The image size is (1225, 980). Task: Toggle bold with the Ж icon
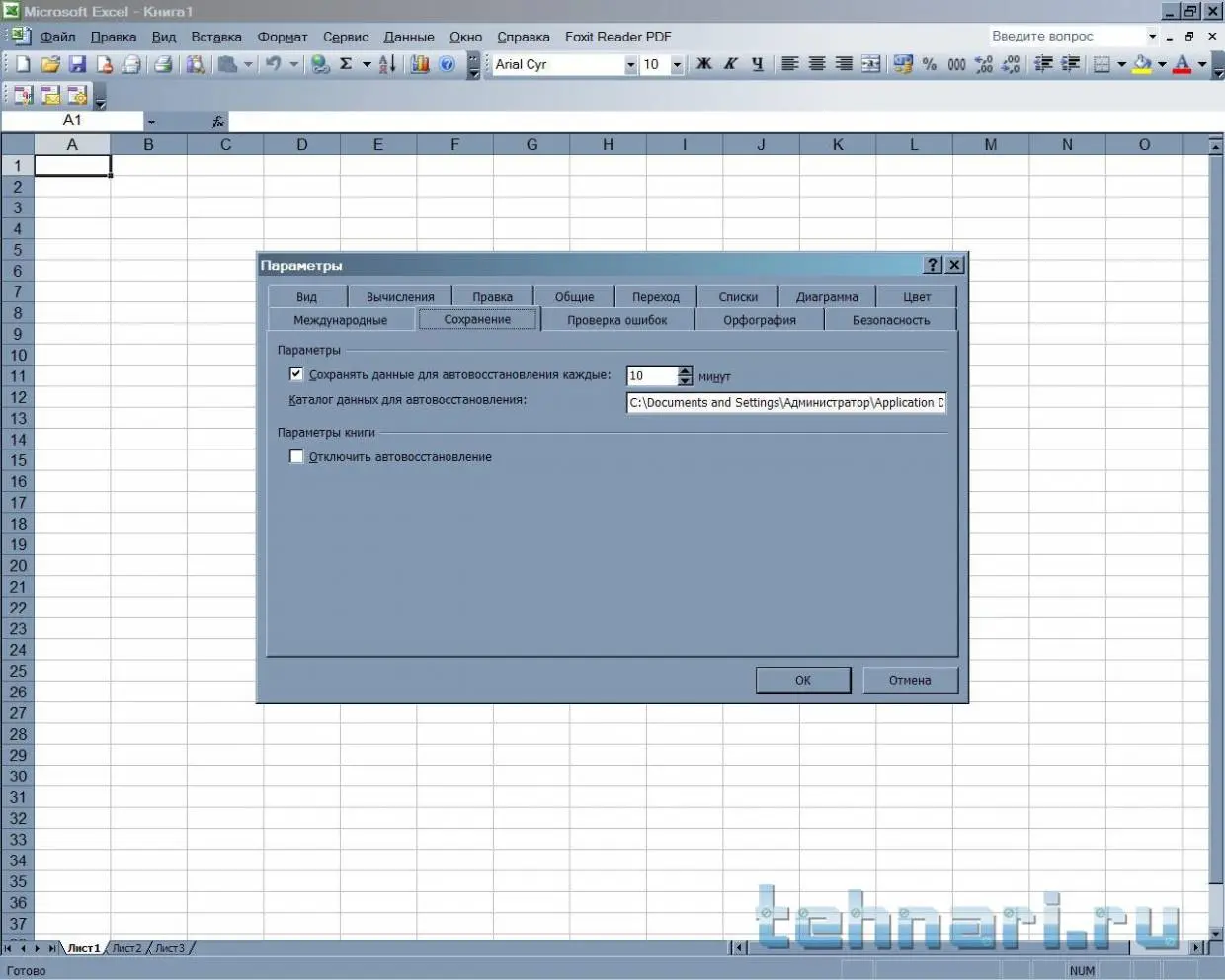(704, 64)
